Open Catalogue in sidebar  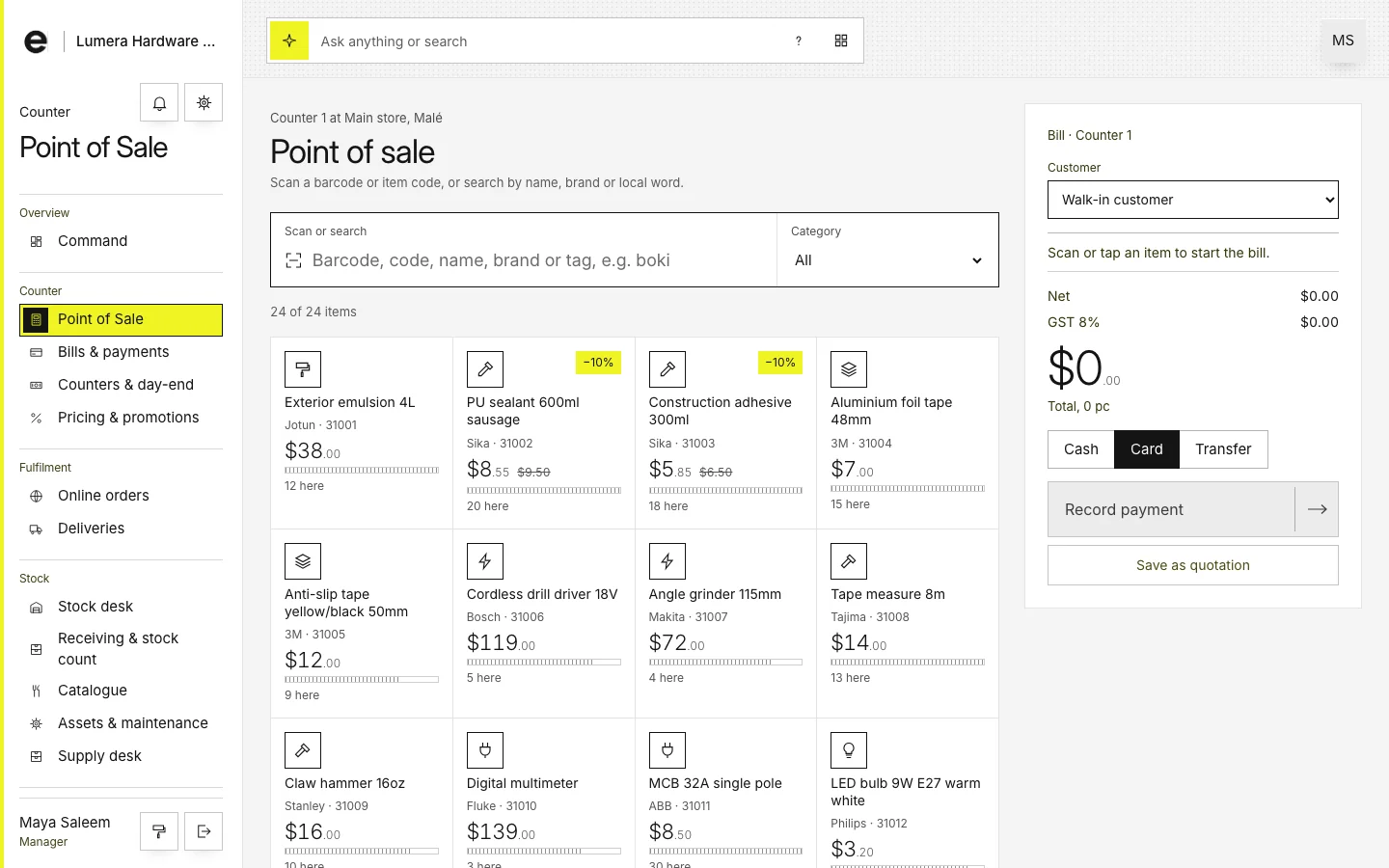tap(121, 691)
